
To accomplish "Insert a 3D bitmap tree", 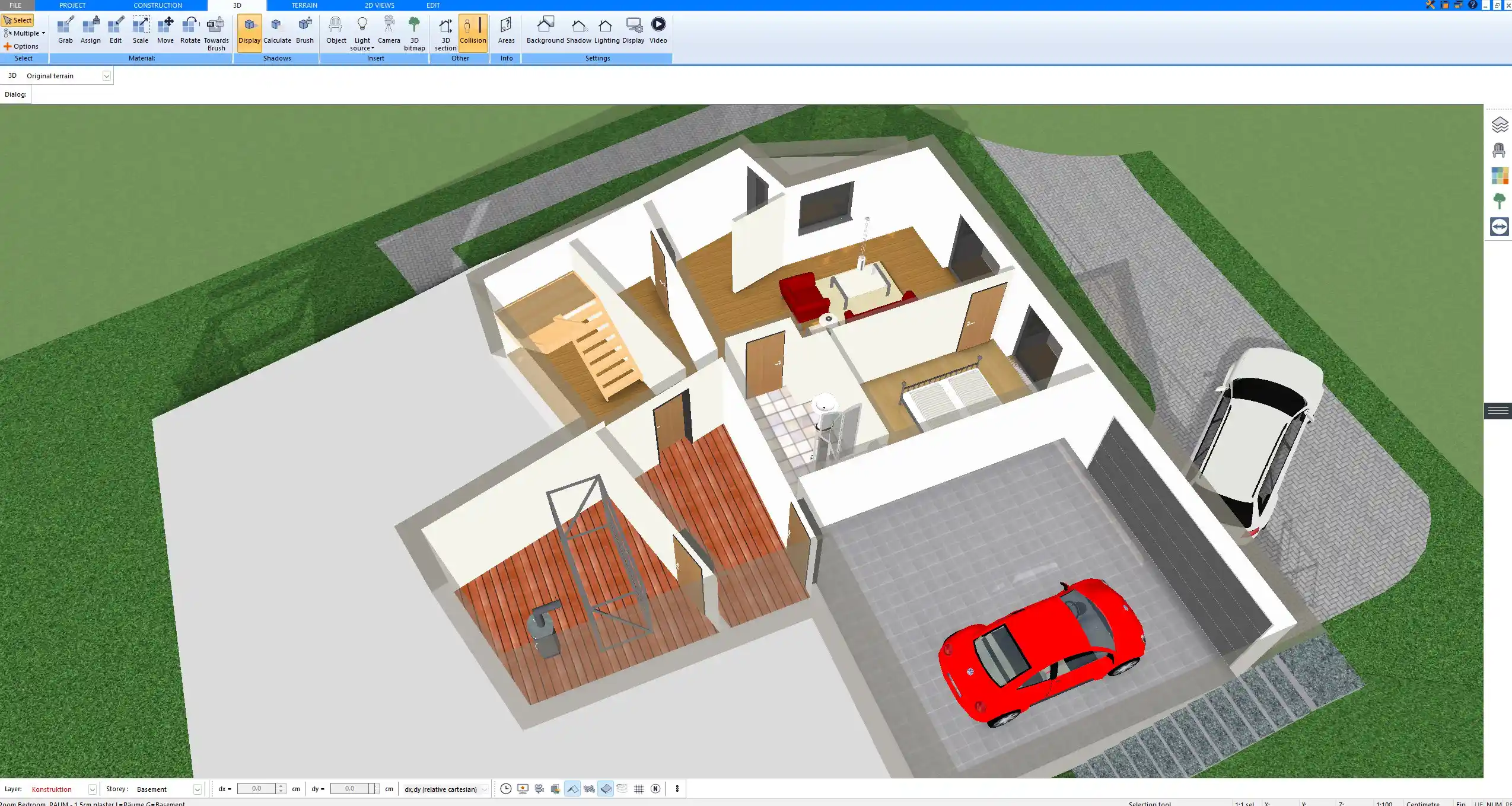I will 414,34.
